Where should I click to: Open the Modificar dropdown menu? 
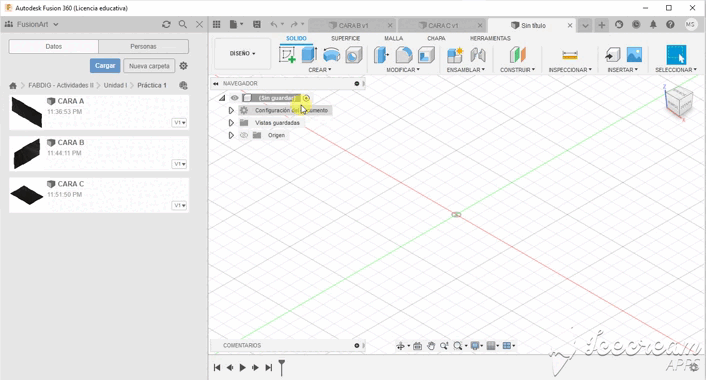coord(403,70)
